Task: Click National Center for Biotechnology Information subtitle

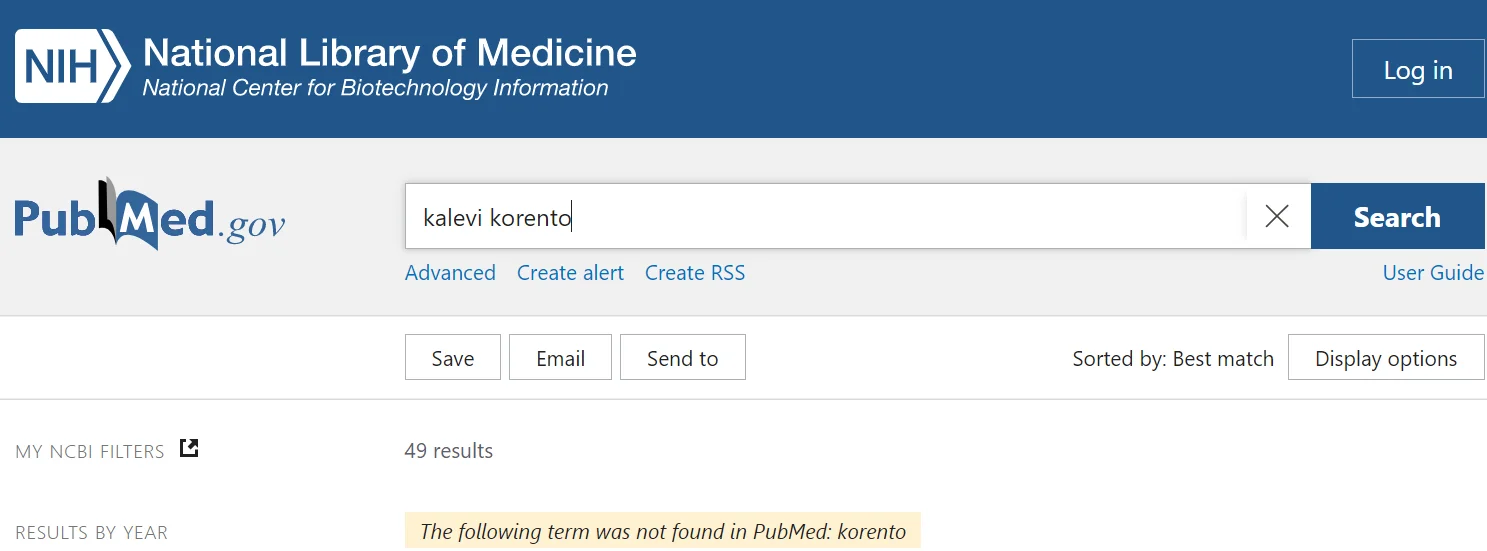Action: coord(375,88)
